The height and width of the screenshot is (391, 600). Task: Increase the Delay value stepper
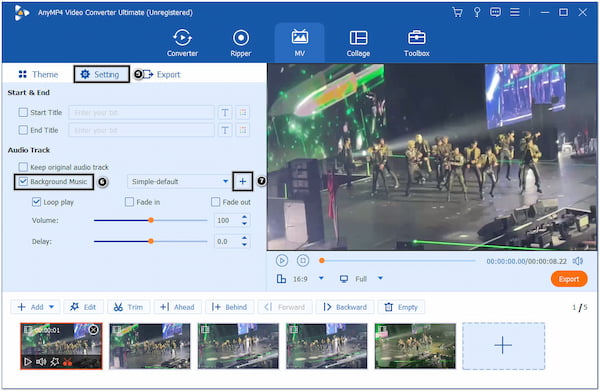coord(244,238)
